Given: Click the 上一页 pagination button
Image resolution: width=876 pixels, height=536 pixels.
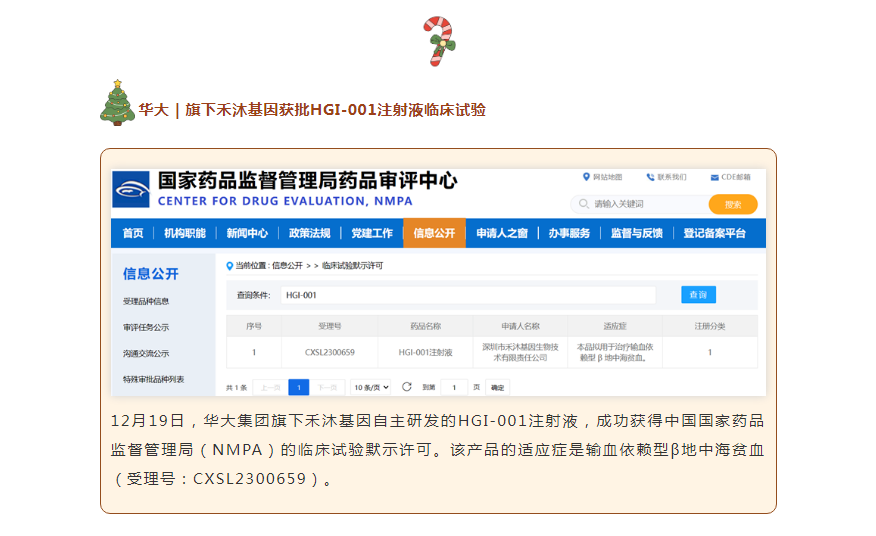Looking at the screenshot, I should [270, 387].
